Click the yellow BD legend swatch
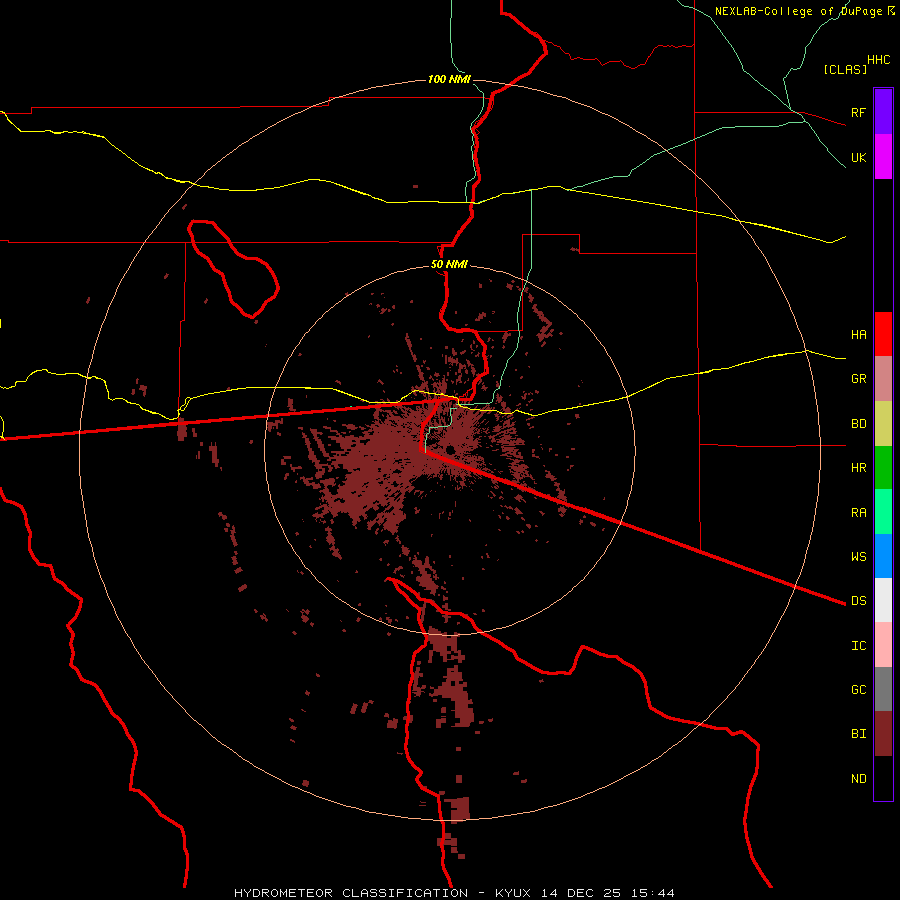Image resolution: width=900 pixels, height=900 pixels. click(x=883, y=424)
